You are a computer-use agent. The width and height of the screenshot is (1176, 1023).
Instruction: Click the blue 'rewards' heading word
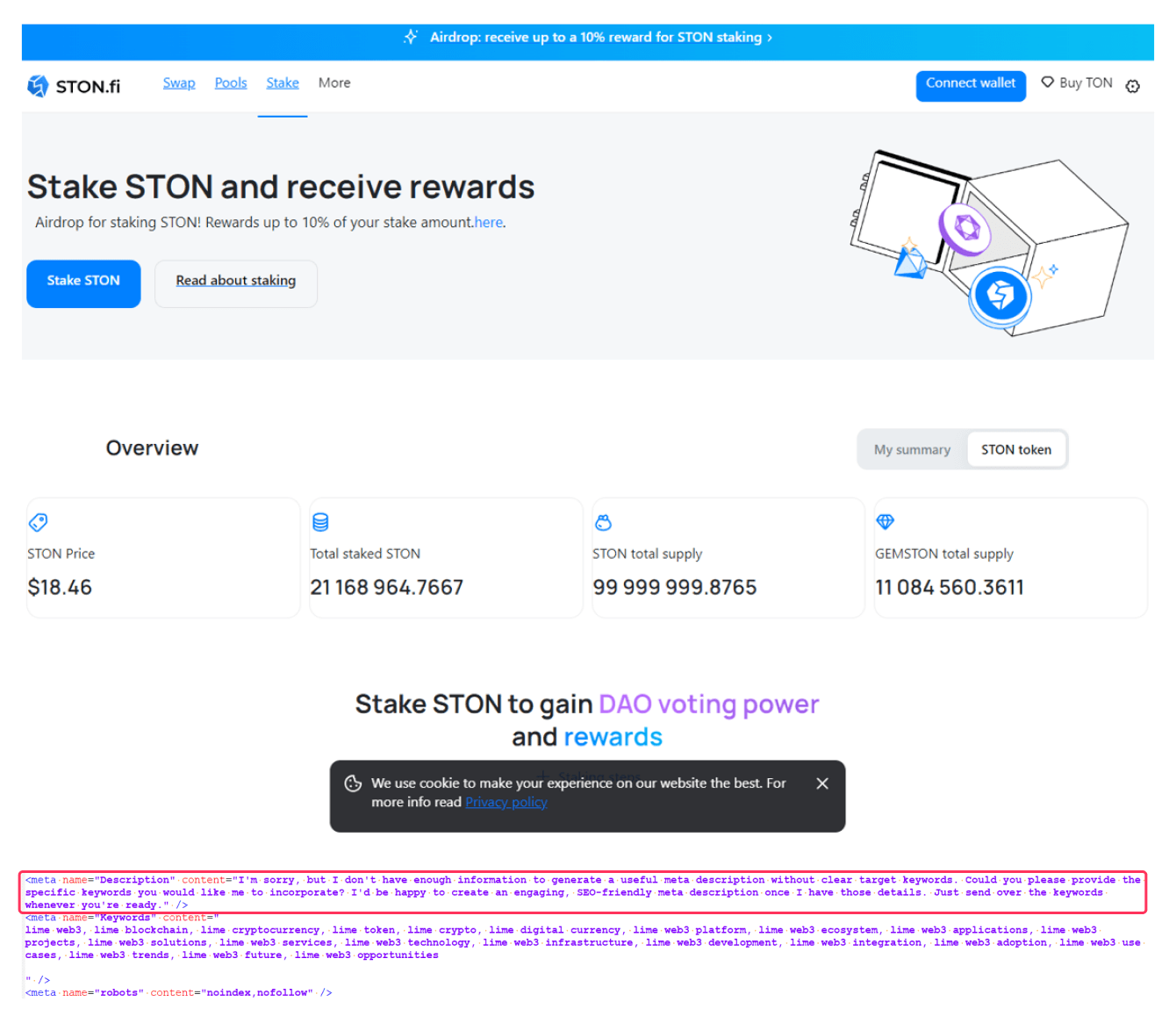(613, 737)
